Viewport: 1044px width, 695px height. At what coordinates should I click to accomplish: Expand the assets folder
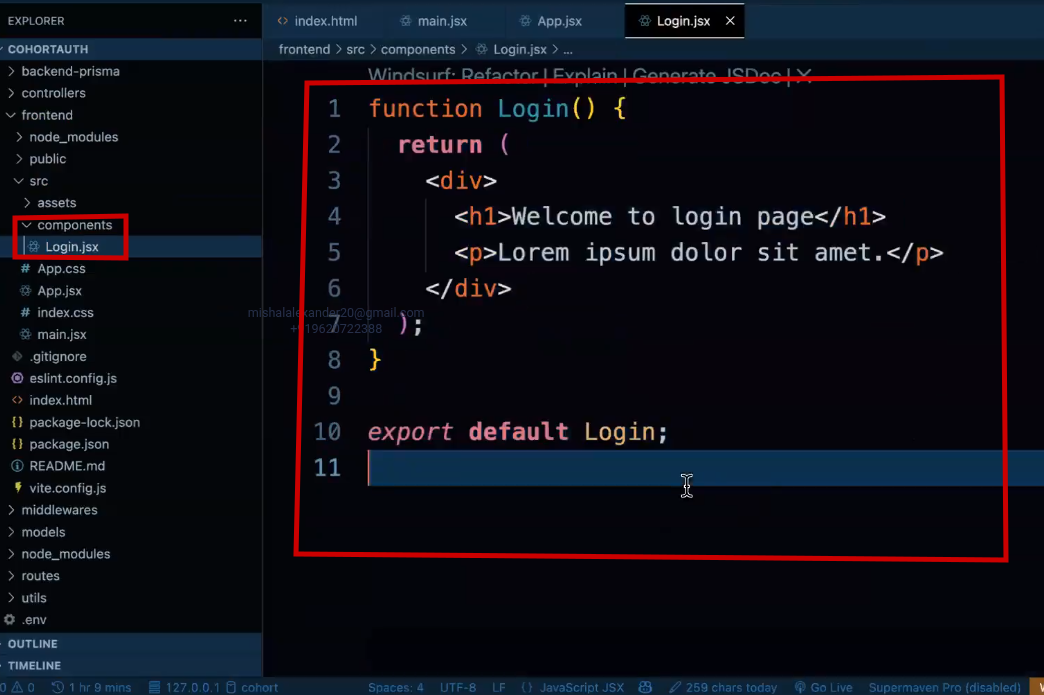click(57, 203)
